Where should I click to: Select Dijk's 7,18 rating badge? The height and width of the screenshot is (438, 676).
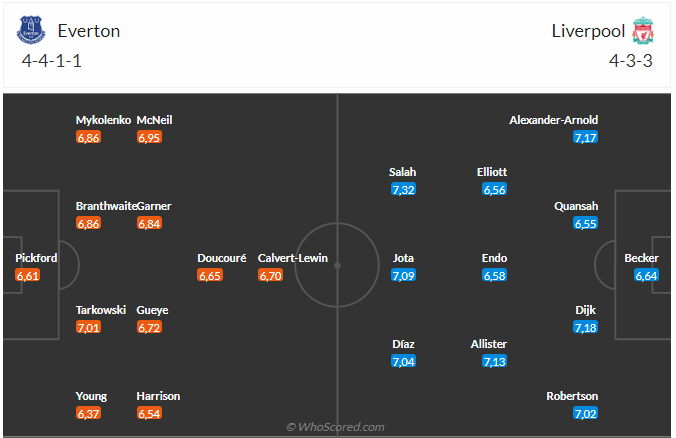pyautogui.click(x=585, y=327)
